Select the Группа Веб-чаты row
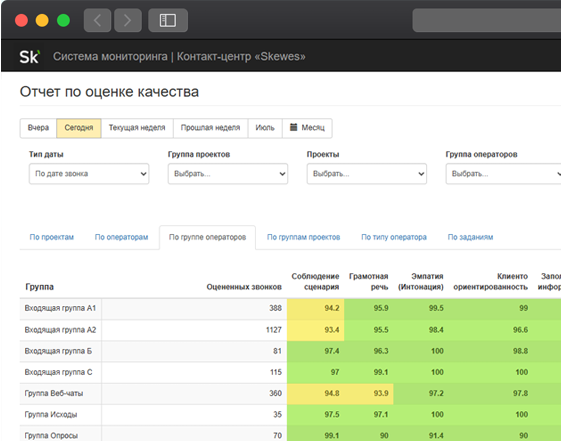Image resolution: width=561 pixels, height=441 pixels. (x=290, y=393)
